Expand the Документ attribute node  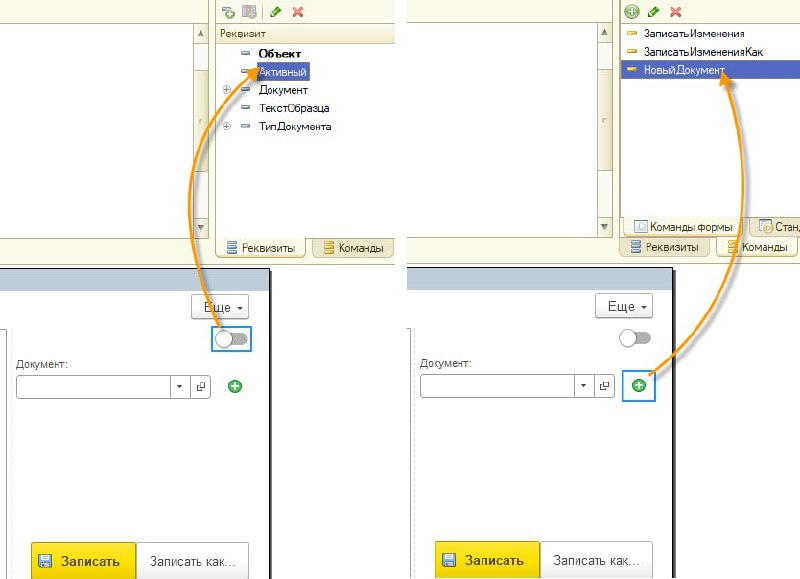point(227,90)
